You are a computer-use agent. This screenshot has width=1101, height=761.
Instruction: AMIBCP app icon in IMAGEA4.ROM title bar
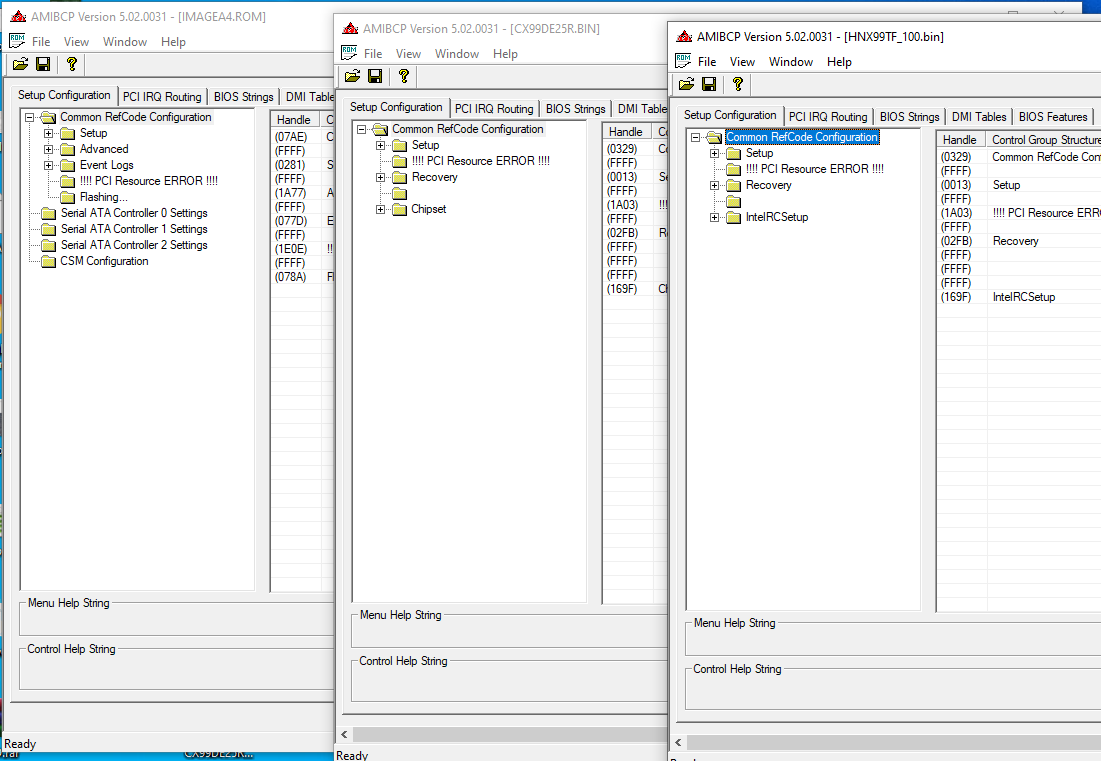18,17
